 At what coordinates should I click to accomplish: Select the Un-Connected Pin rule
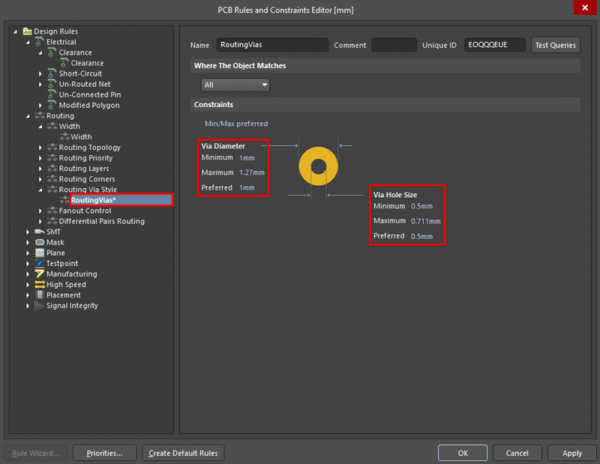[90, 94]
